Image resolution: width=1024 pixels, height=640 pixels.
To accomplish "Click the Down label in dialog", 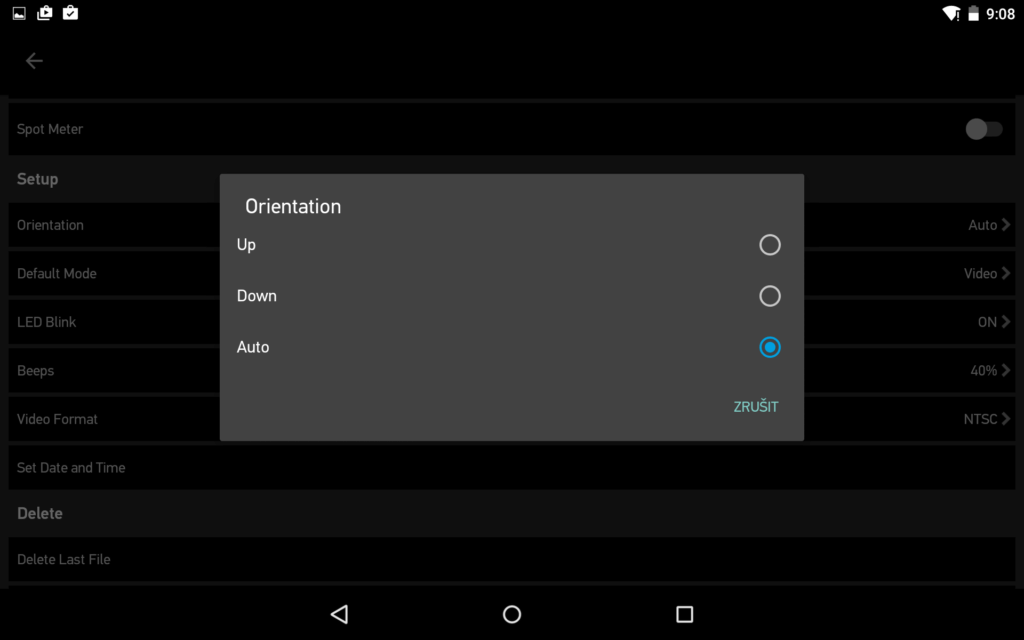I will [x=257, y=296].
